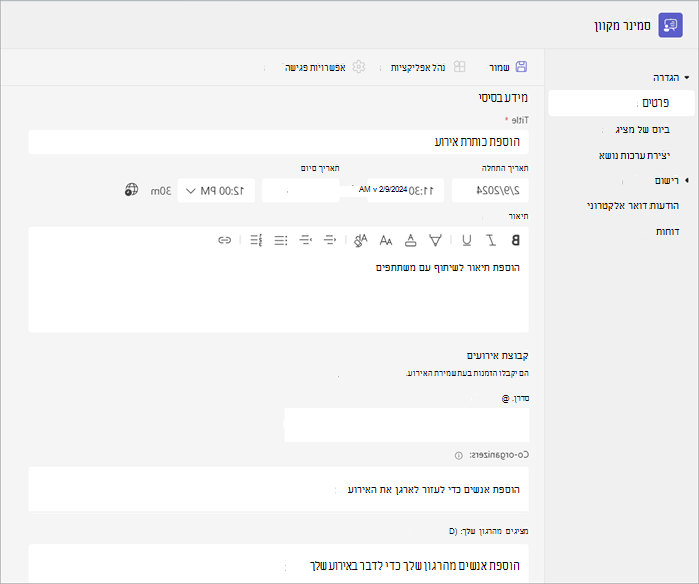Click the increase indent icon
The width and height of the screenshot is (699, 584).
coord(305,240)
